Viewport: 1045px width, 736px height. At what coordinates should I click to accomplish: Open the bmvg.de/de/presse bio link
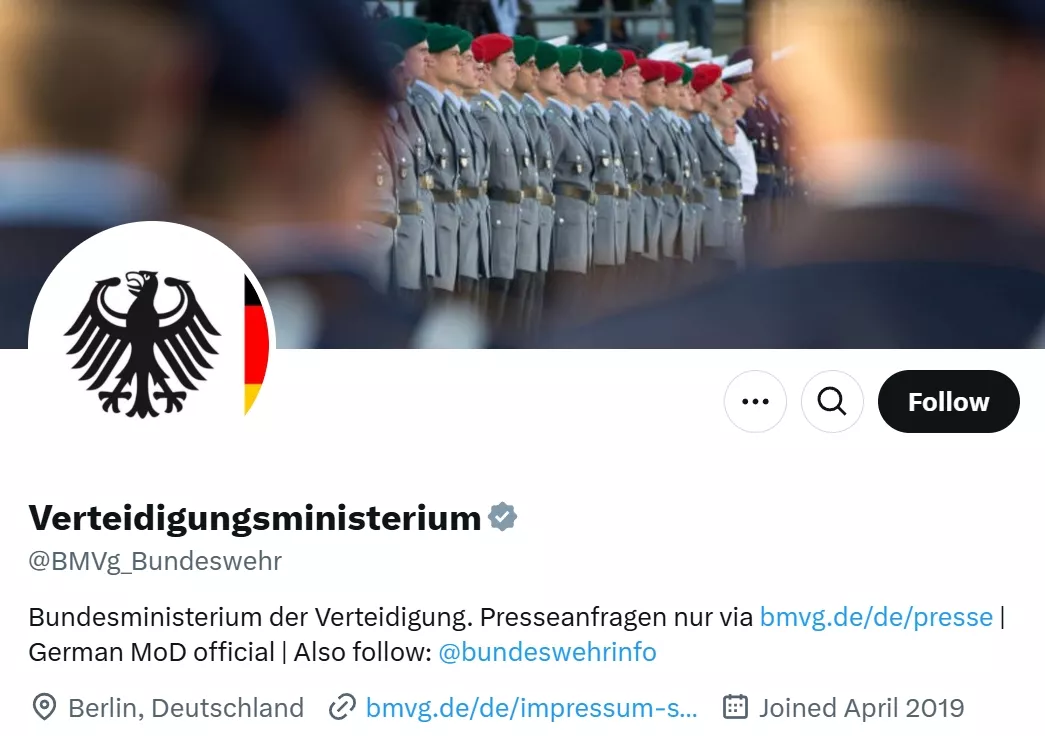pyautogui.click(x=876, y=617)
